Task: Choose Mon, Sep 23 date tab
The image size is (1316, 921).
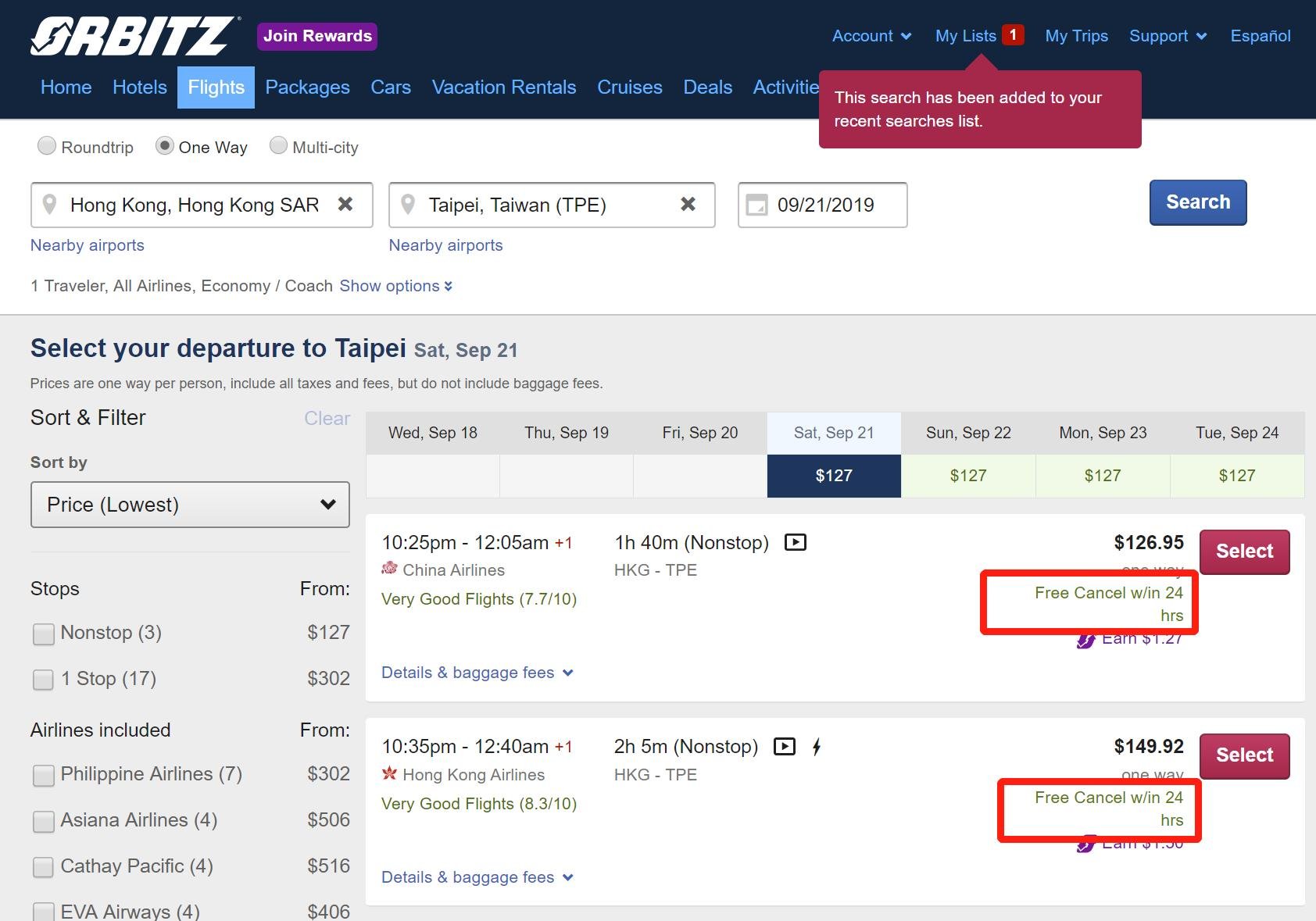Action: tap(1103, 455)
